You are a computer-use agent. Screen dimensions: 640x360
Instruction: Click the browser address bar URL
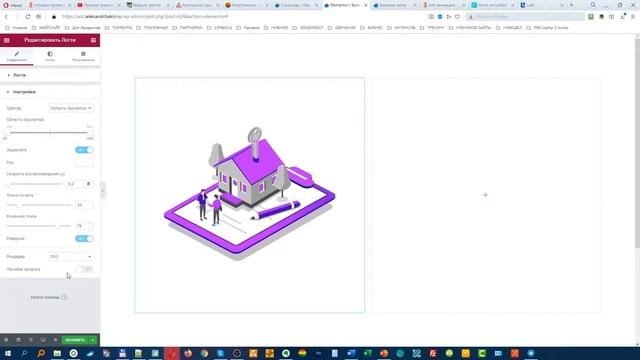pyautogui.click(x=145, y=17)
